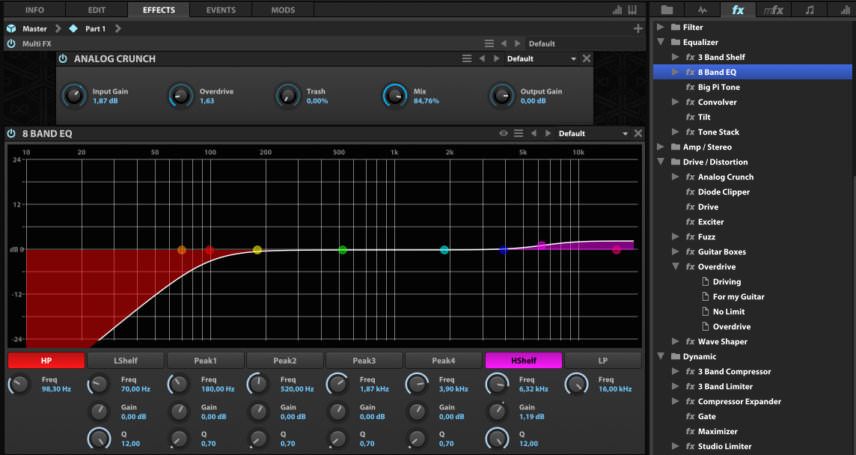Click the meter bars icon in top bar

pos(617,10)
